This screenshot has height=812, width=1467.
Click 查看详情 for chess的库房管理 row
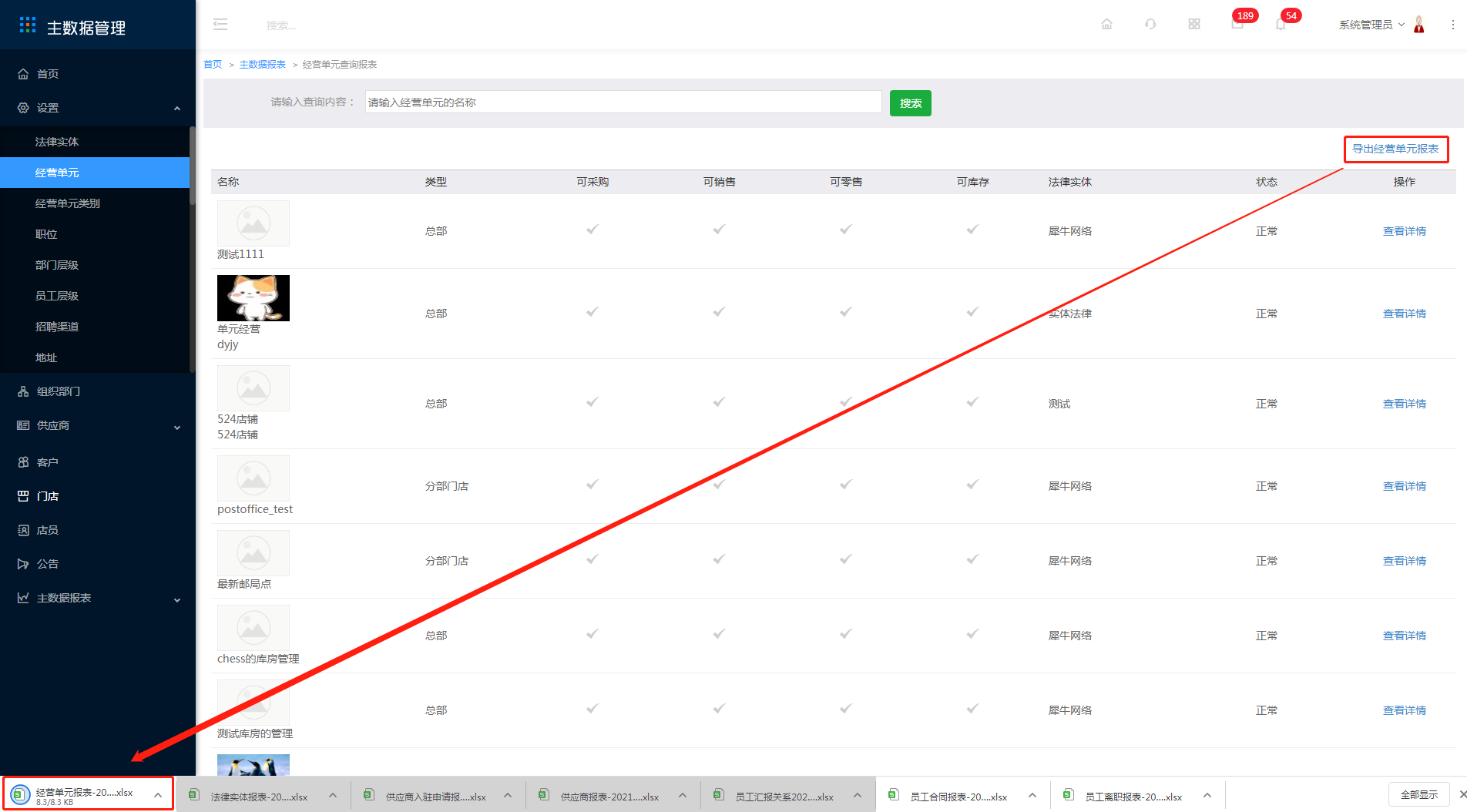pos(1404,636)
